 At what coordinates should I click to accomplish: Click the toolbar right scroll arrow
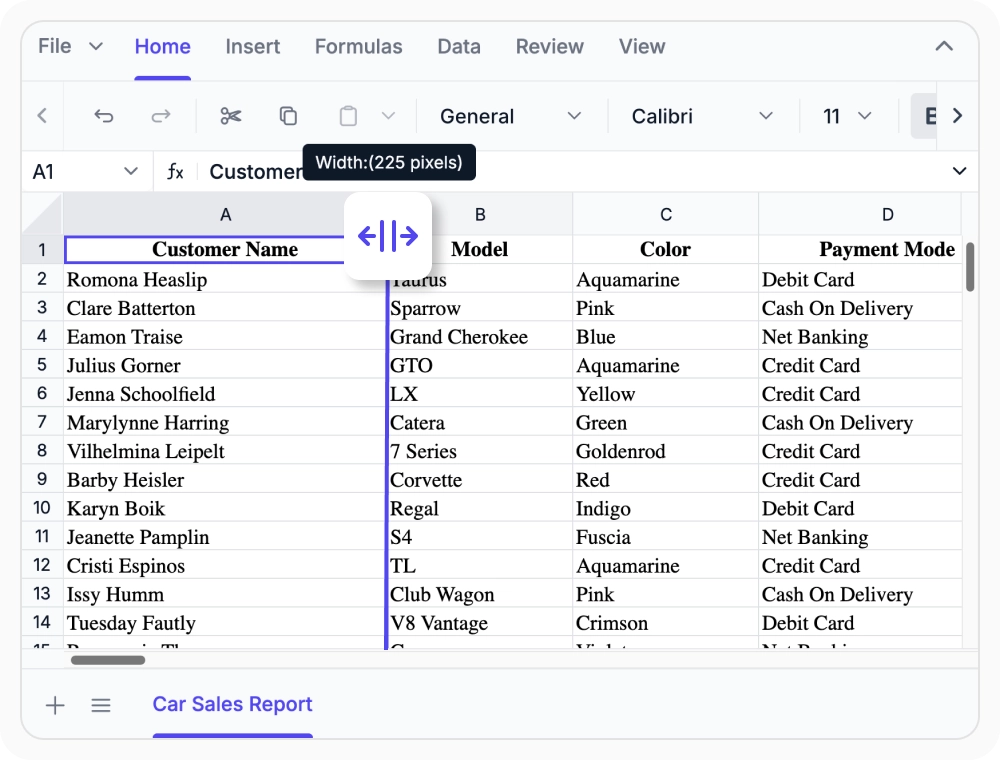pos(957,116)
